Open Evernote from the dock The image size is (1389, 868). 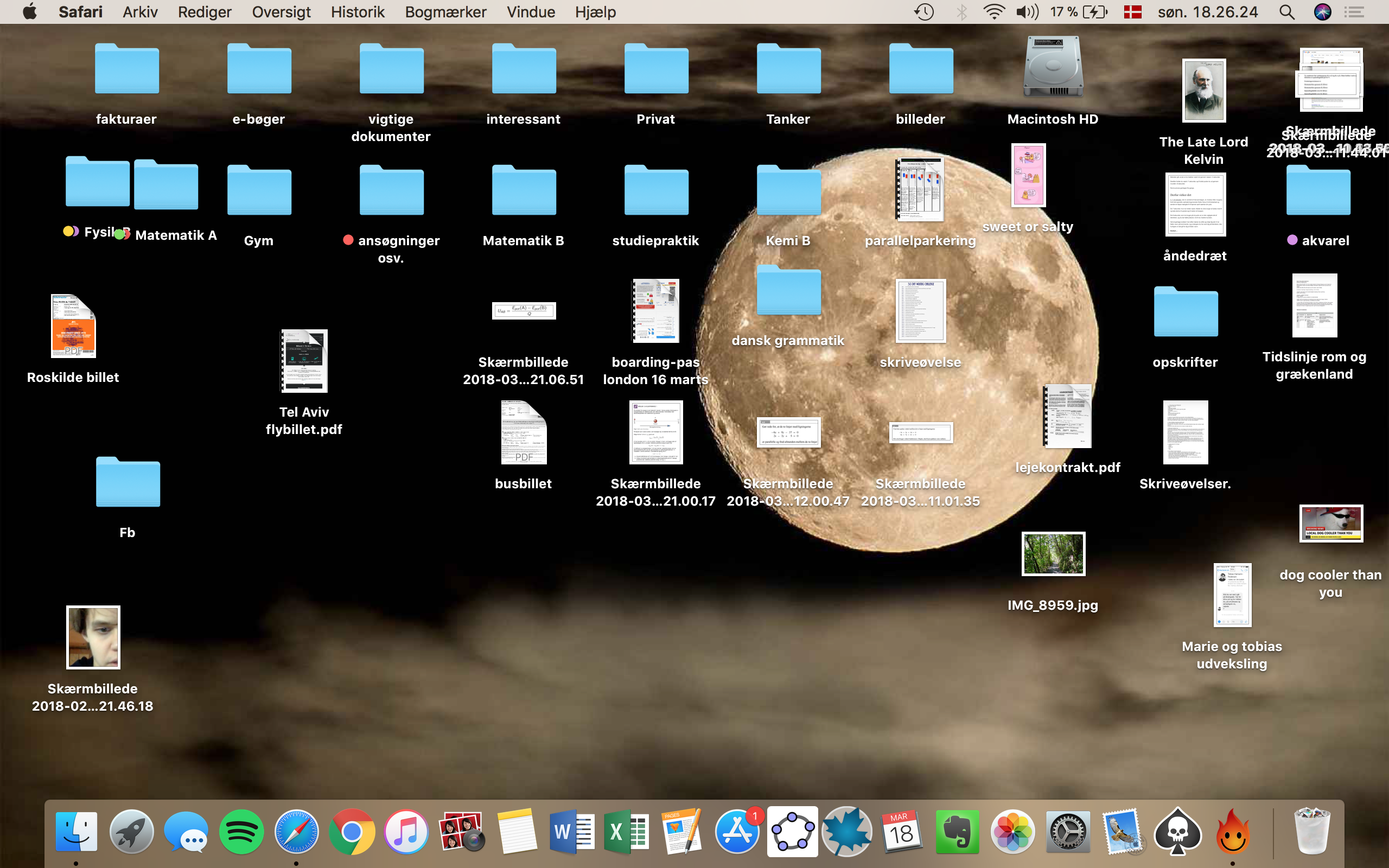click(957, 832)
